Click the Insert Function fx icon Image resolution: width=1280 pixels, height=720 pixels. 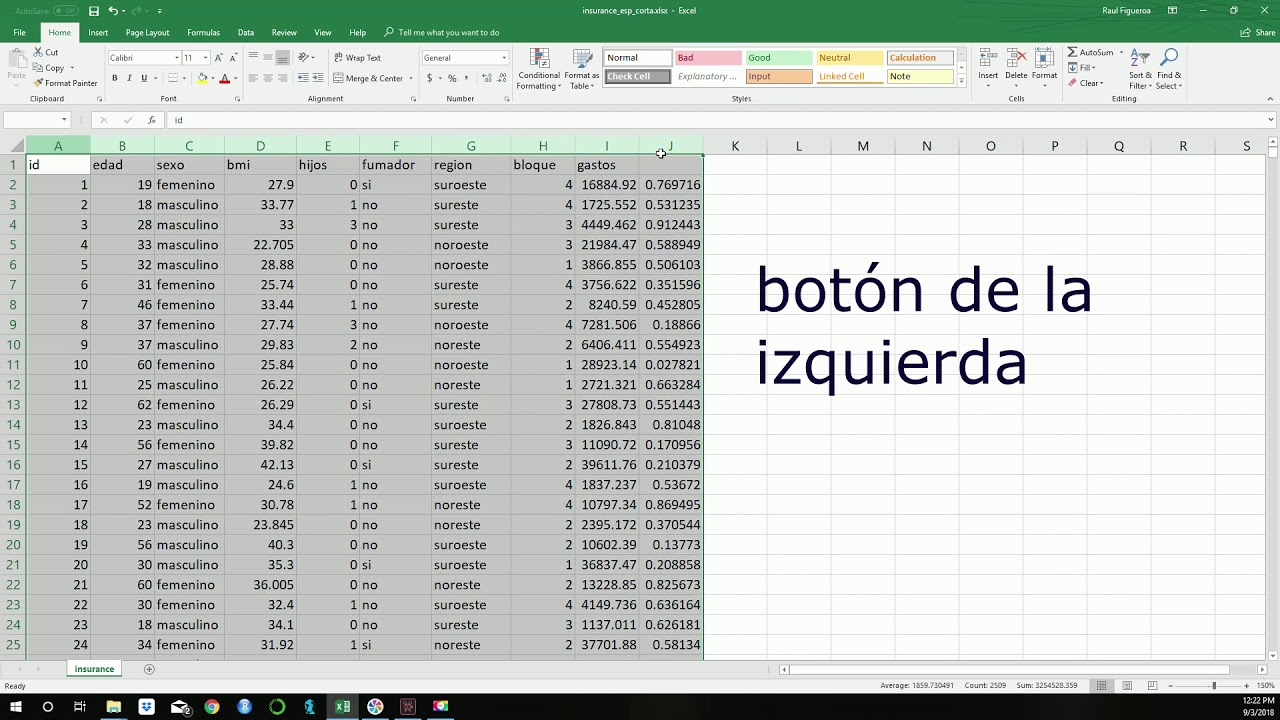(152, 120)
